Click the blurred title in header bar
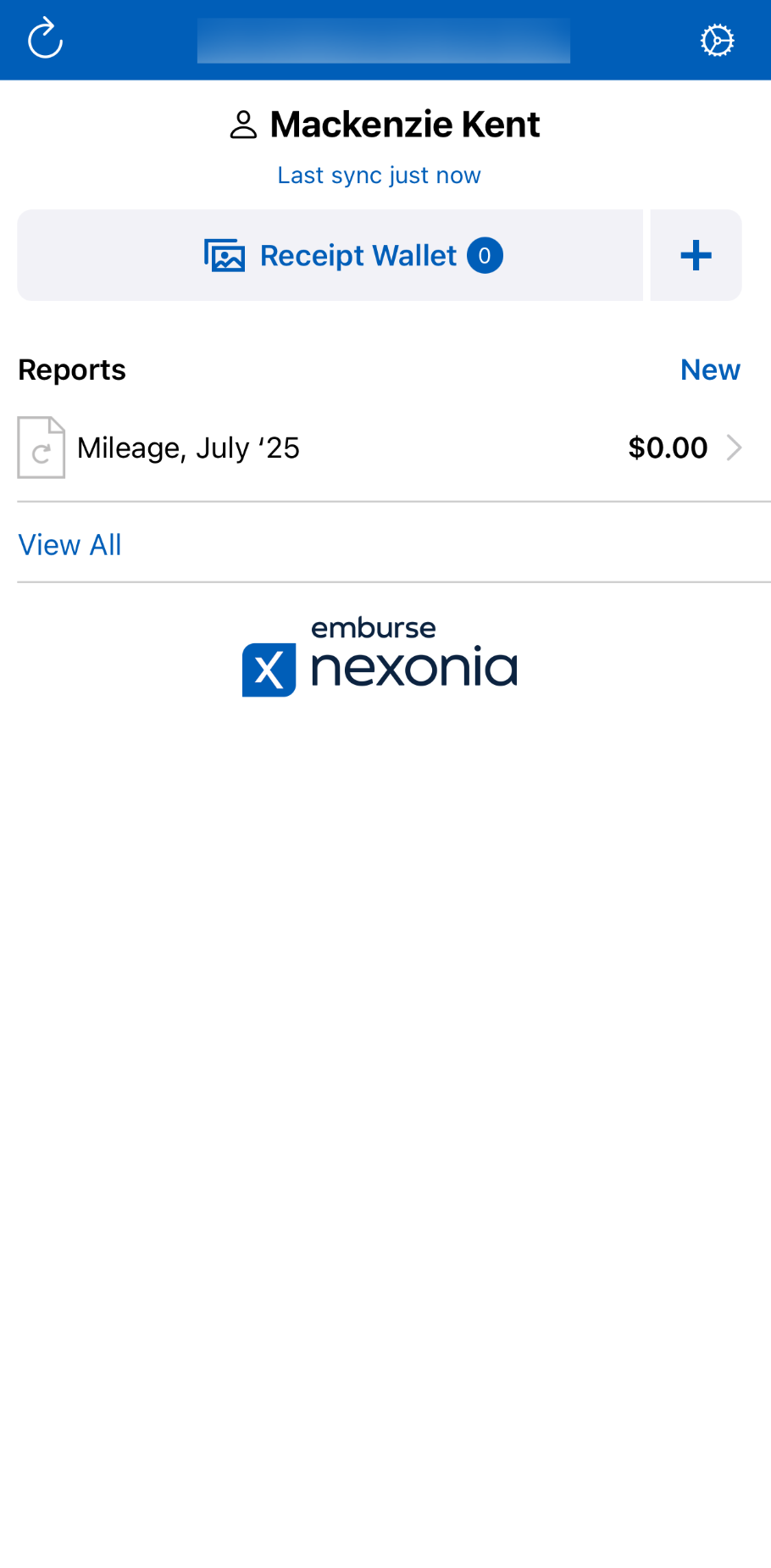This screenshot has height=1568, width=771. (383, 40)
